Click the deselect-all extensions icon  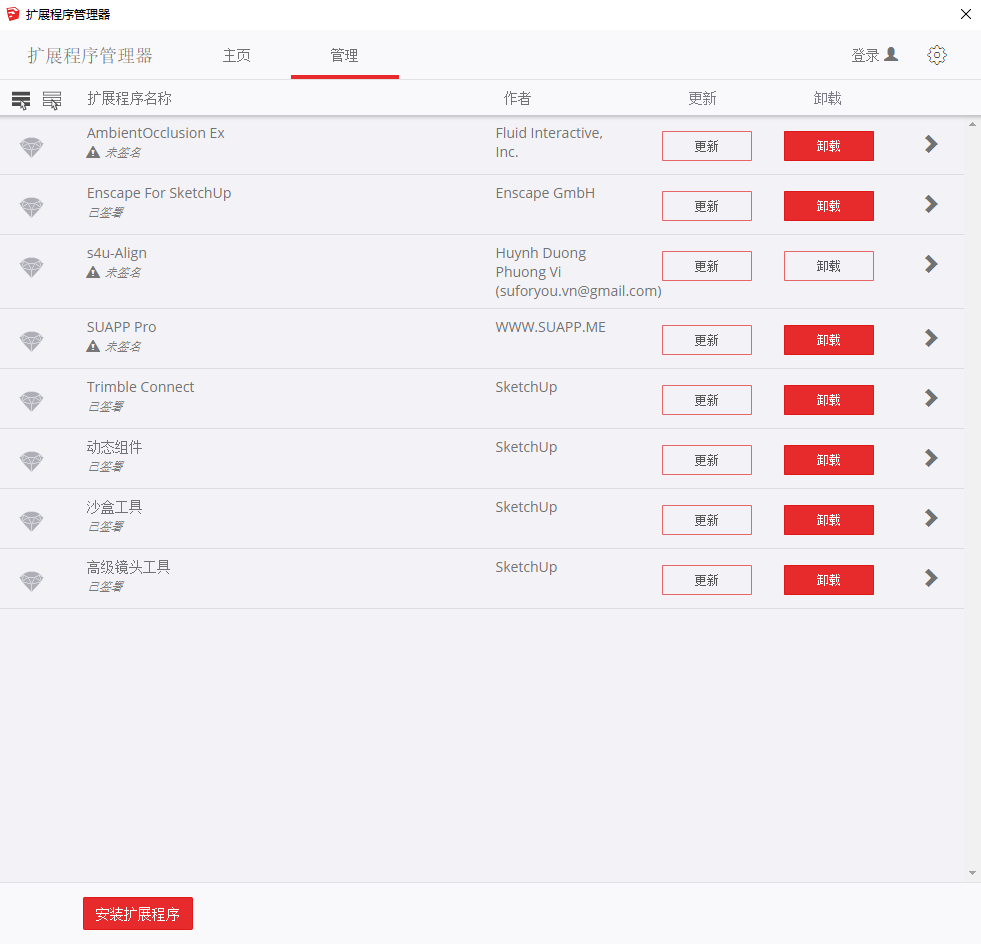coord(52,99)
